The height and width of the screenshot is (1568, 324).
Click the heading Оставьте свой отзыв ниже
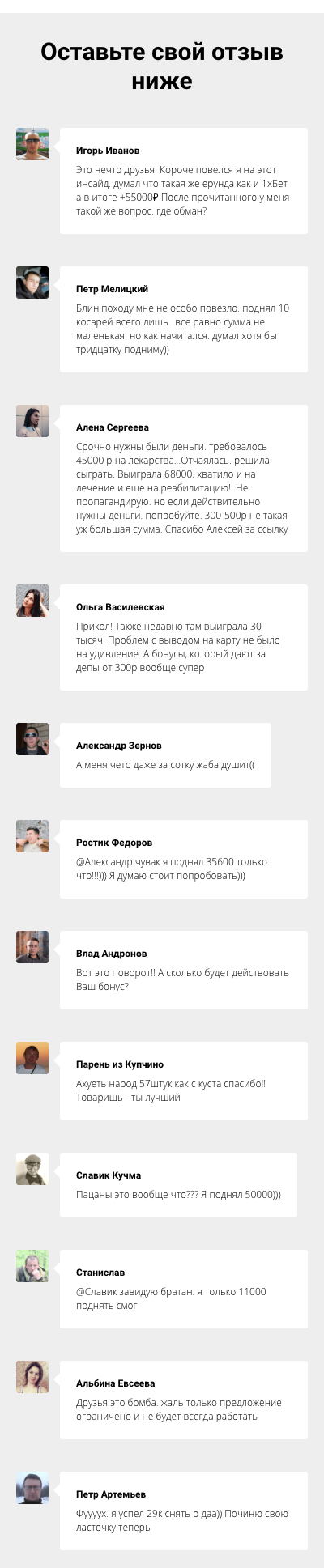point(162,66)
